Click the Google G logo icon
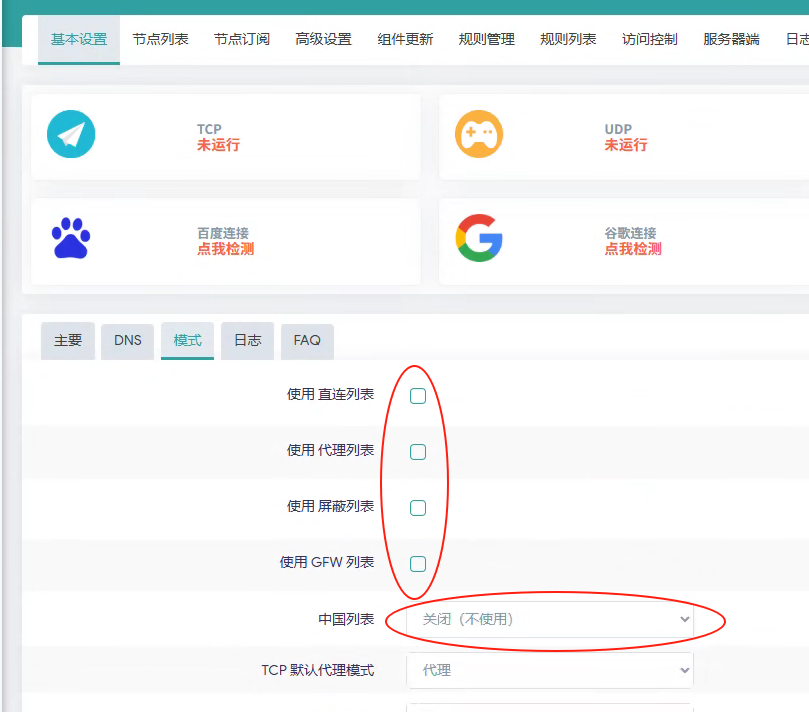The height and width of the screenshot is (712, 809). click(x=479, y=238)
